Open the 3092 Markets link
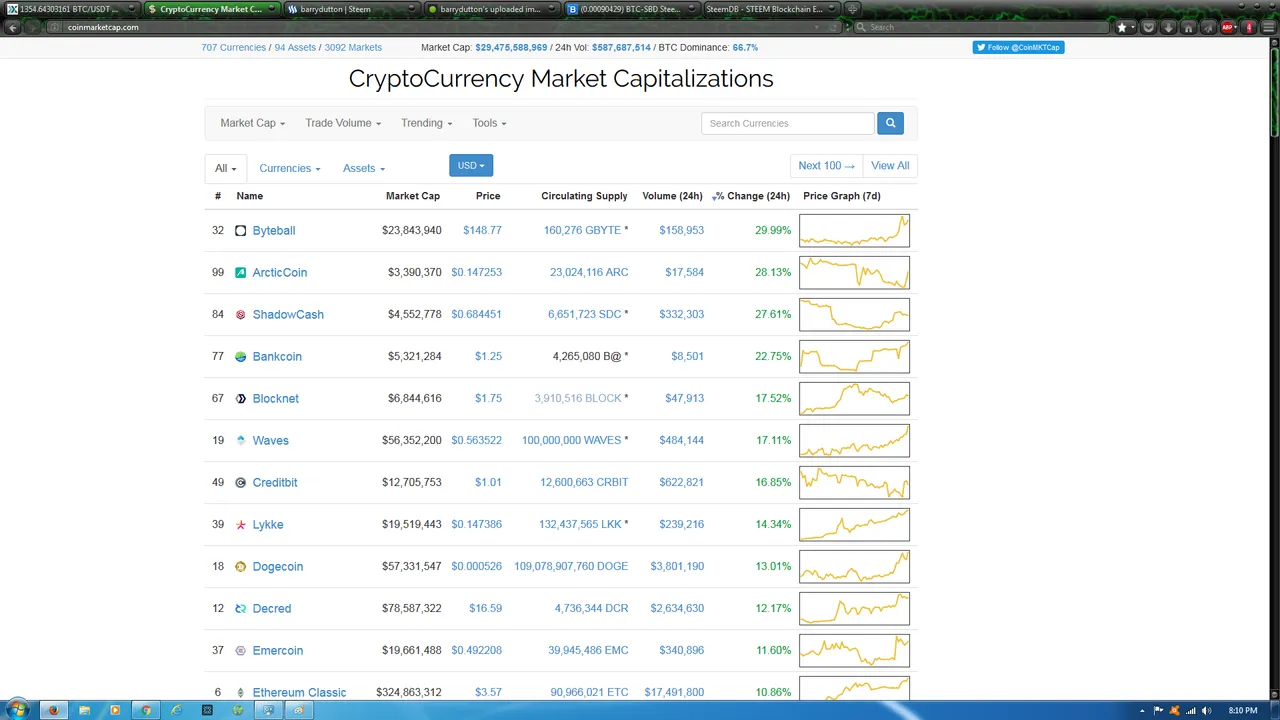 coord(353,47)
